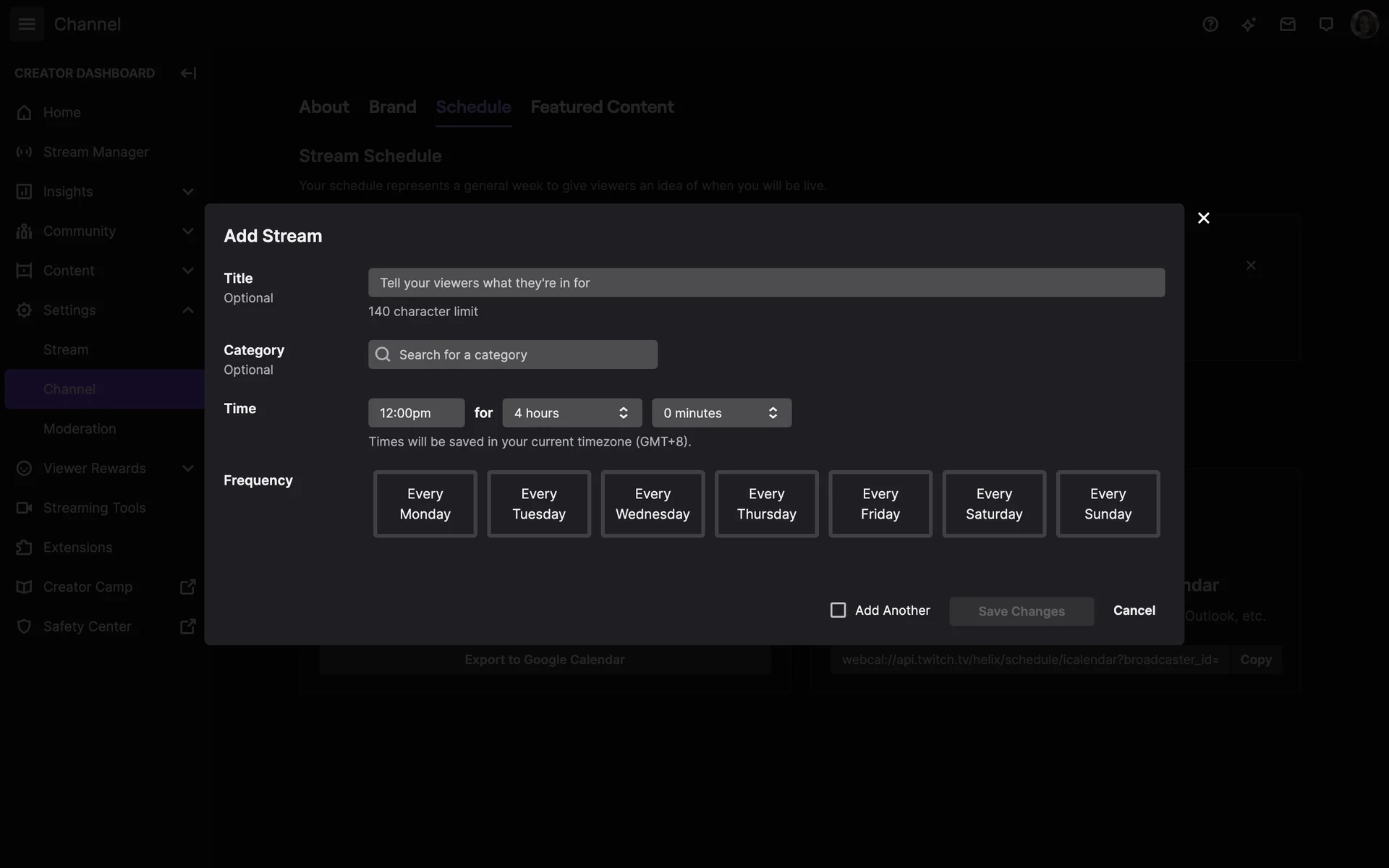Click the Cancel button
Screen dimensions: 1389x868
[1134, 610]
